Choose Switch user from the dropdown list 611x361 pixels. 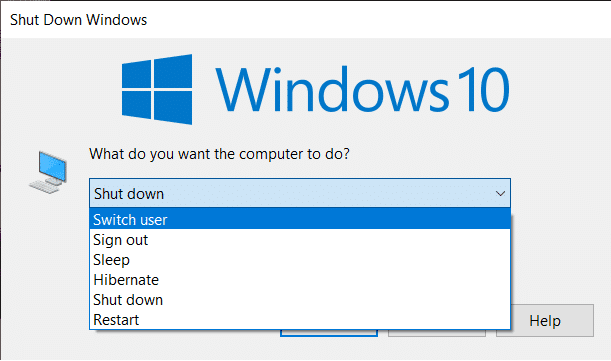(x=300, y=219)
